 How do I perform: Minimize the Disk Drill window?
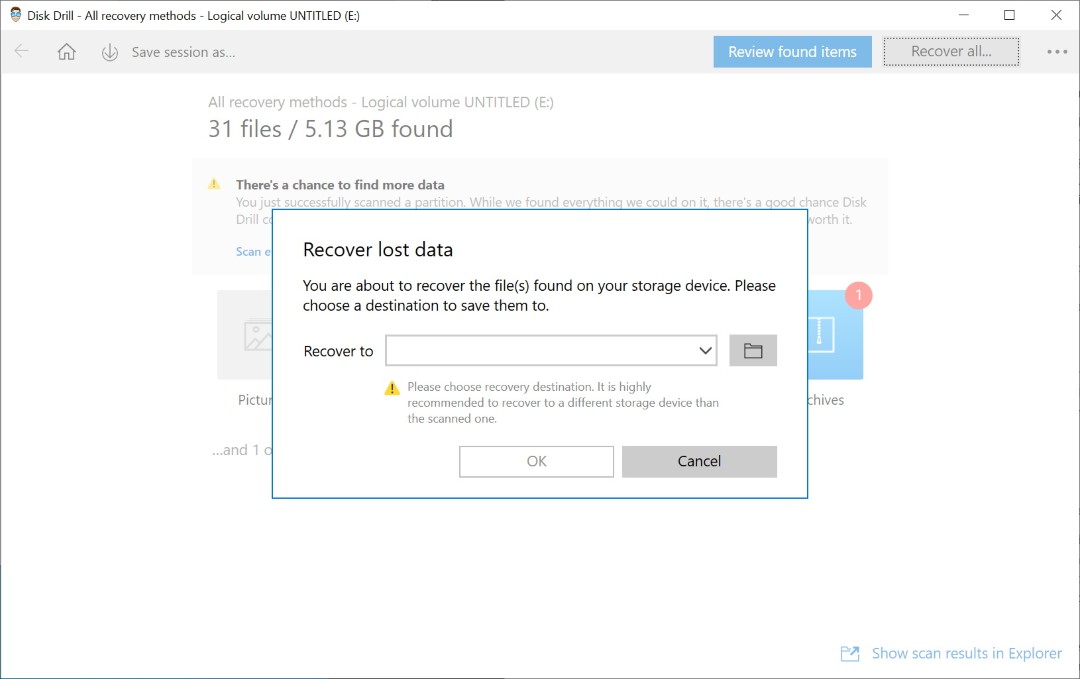pos(964,14)
